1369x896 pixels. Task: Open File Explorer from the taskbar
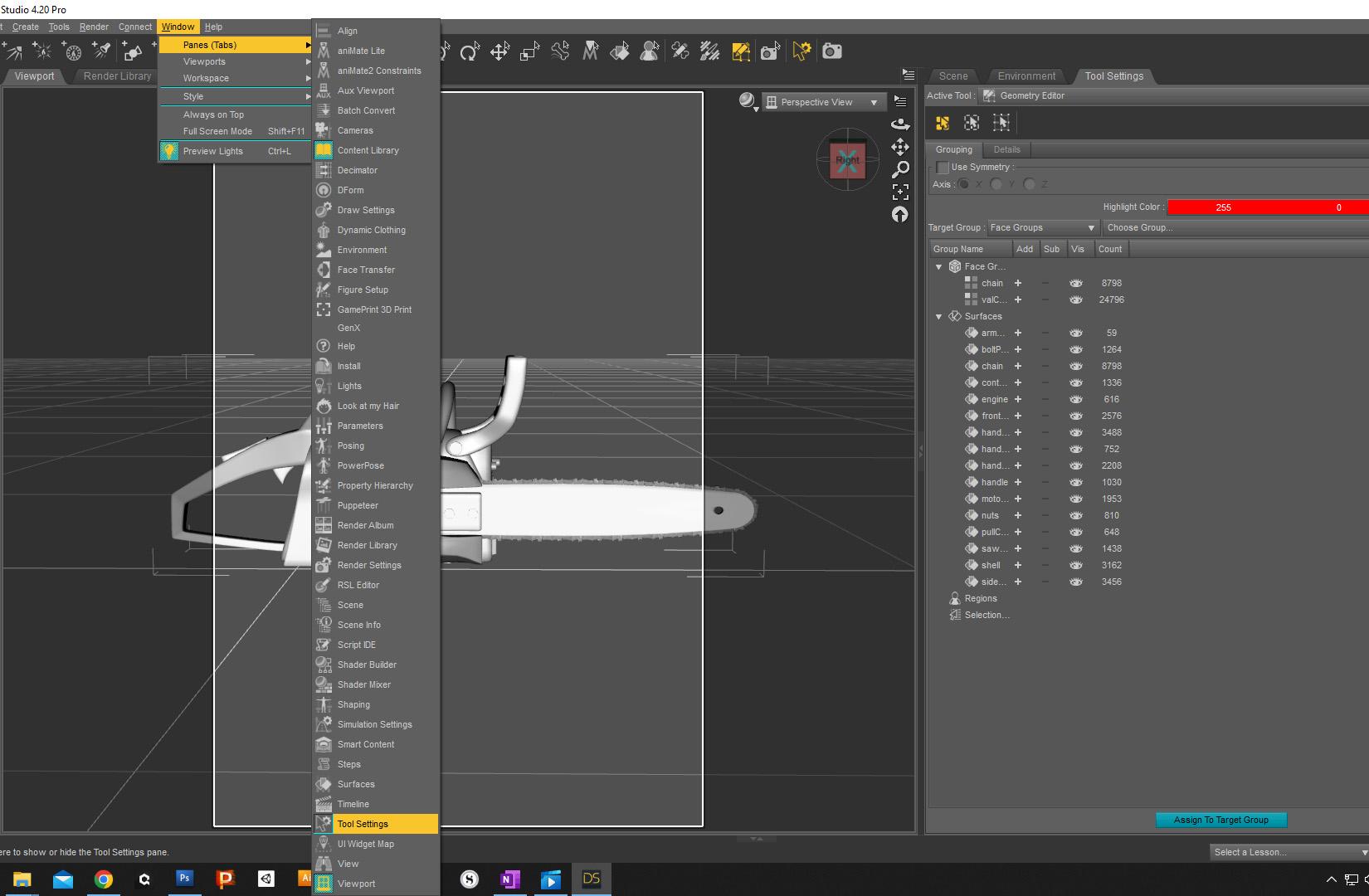[22, 879]
